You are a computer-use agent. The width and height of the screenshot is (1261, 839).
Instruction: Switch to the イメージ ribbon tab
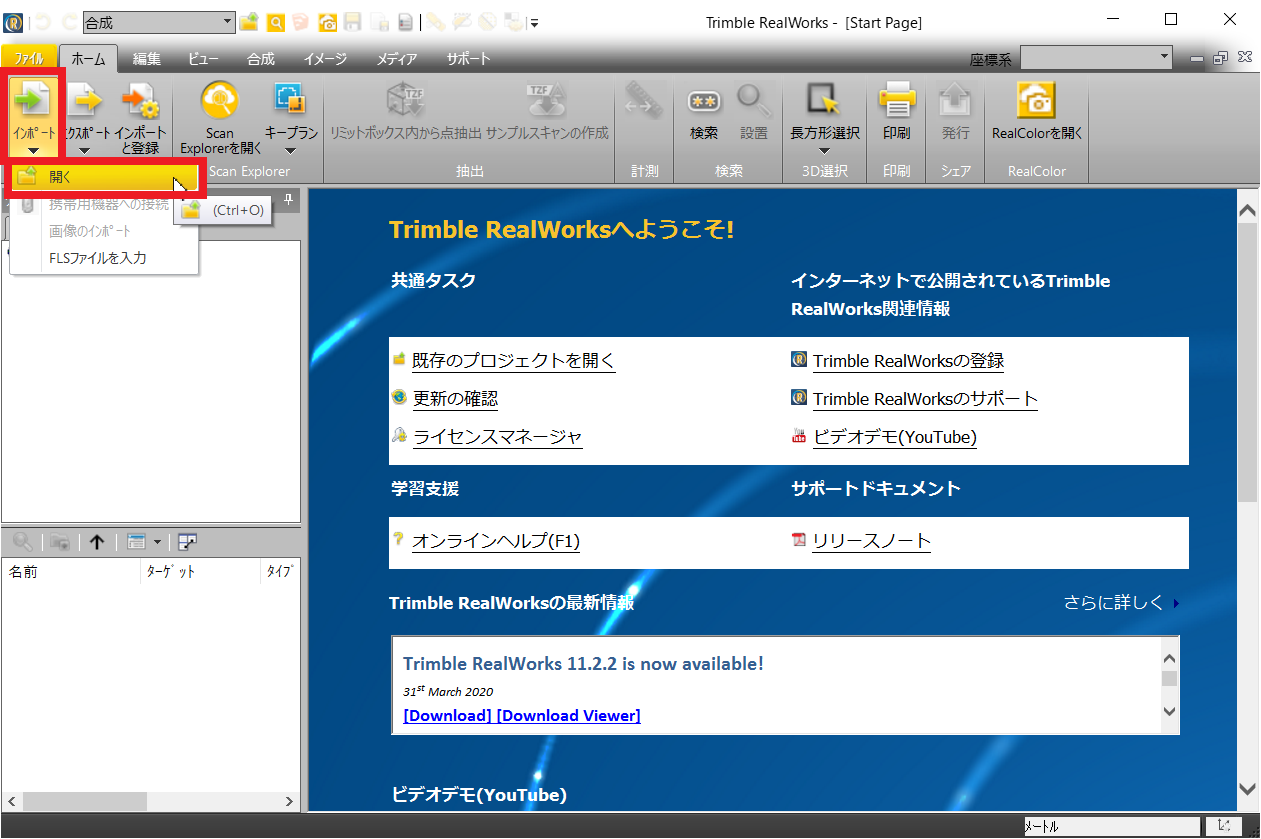click(x=325, y=59)
